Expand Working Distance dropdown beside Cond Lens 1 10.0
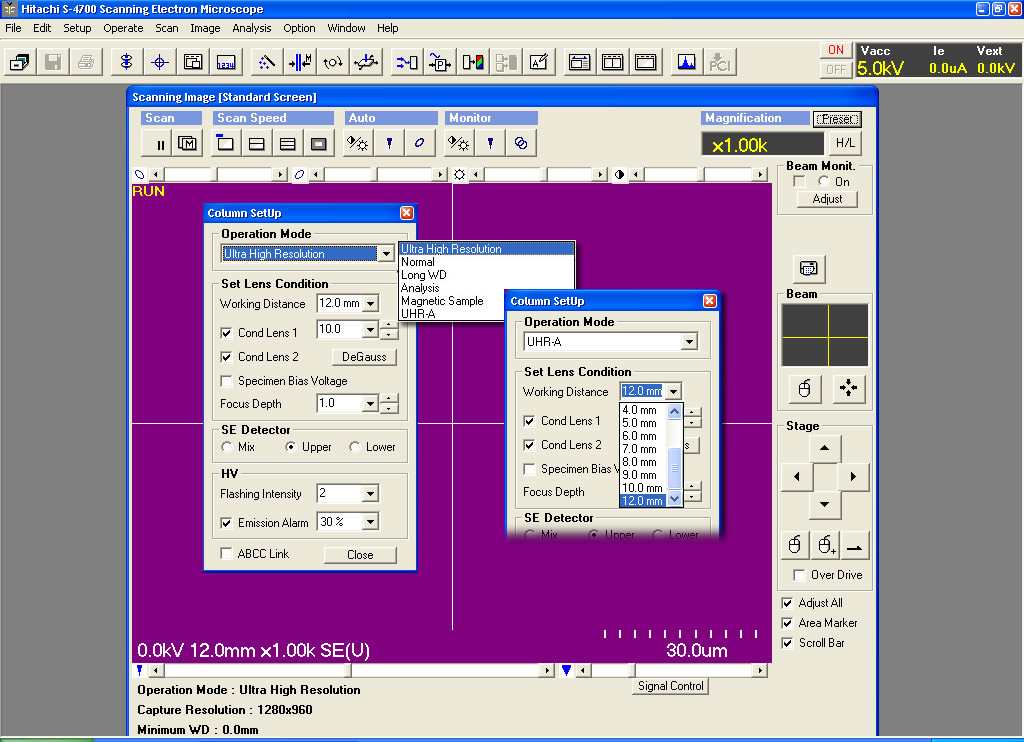This screenshot has height=742, width=1024. tap(371, 304)
